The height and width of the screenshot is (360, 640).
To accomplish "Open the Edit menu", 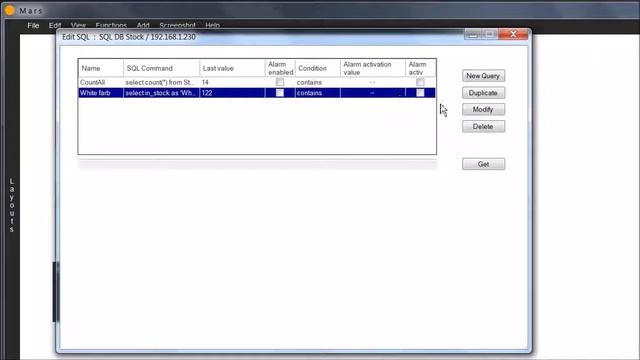I will pyautogui.click(x=55, y=25).
